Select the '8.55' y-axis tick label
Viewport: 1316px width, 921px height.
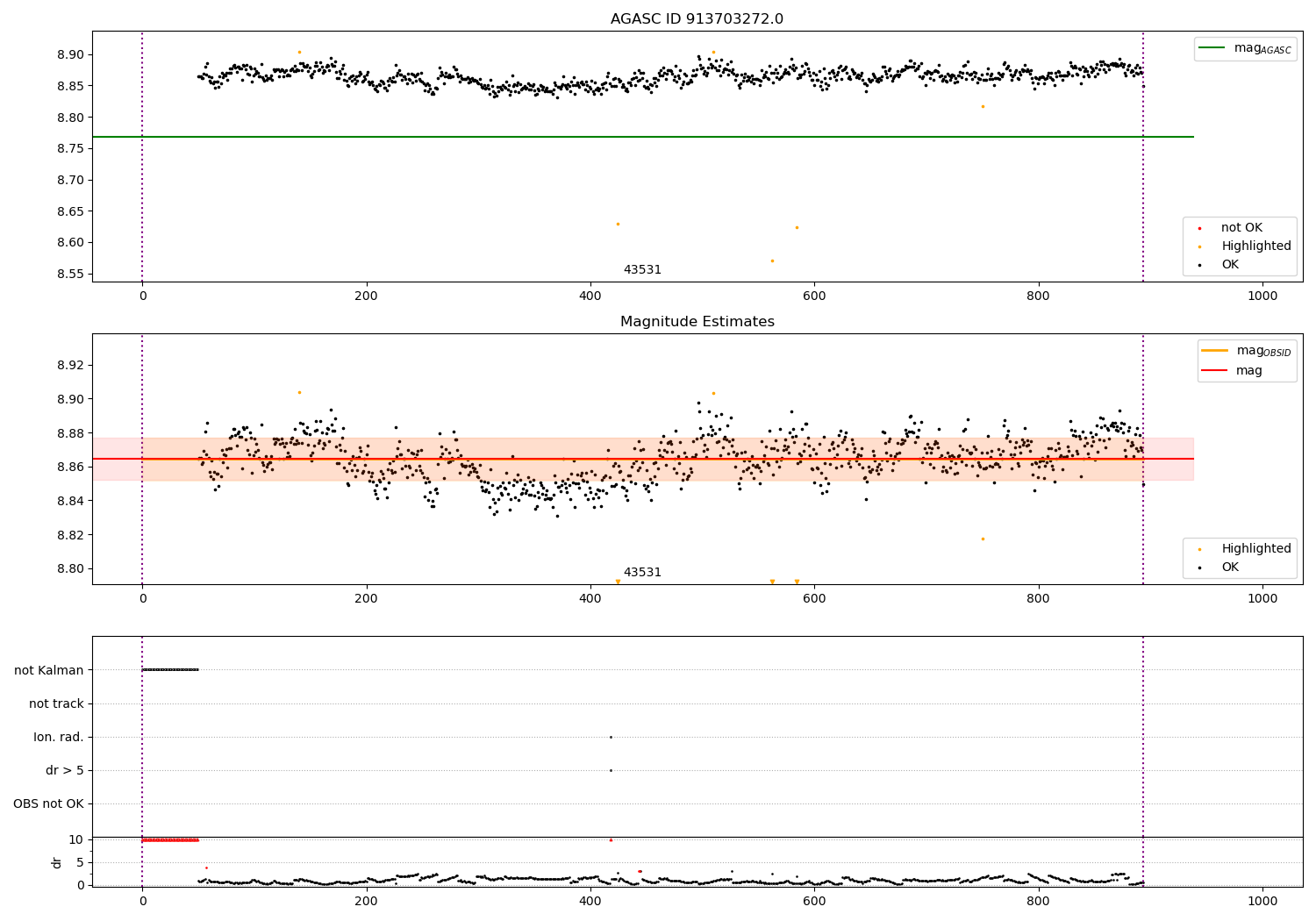click(x=70, y=275)
